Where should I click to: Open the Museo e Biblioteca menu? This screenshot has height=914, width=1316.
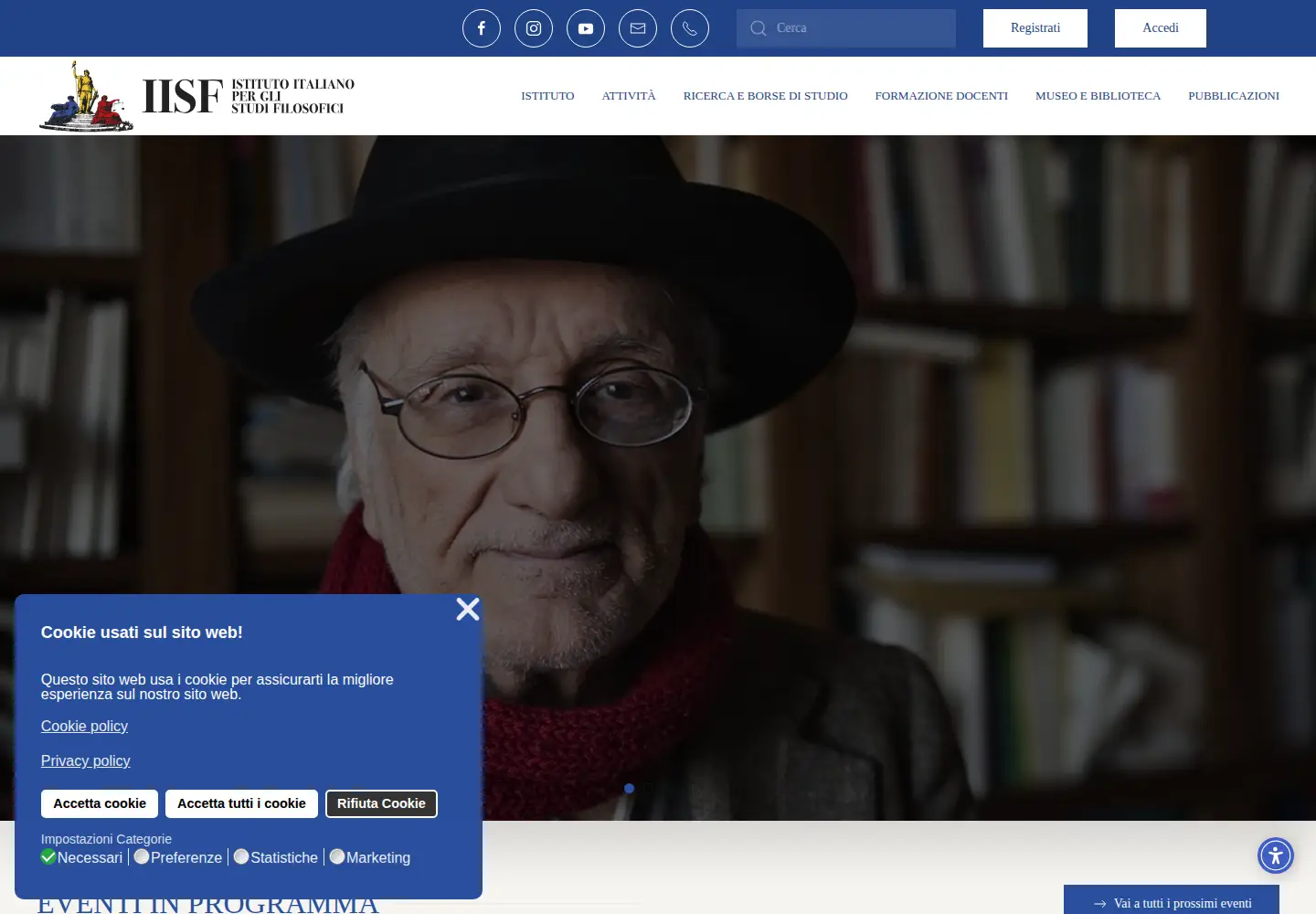[x=1098, y=96]
